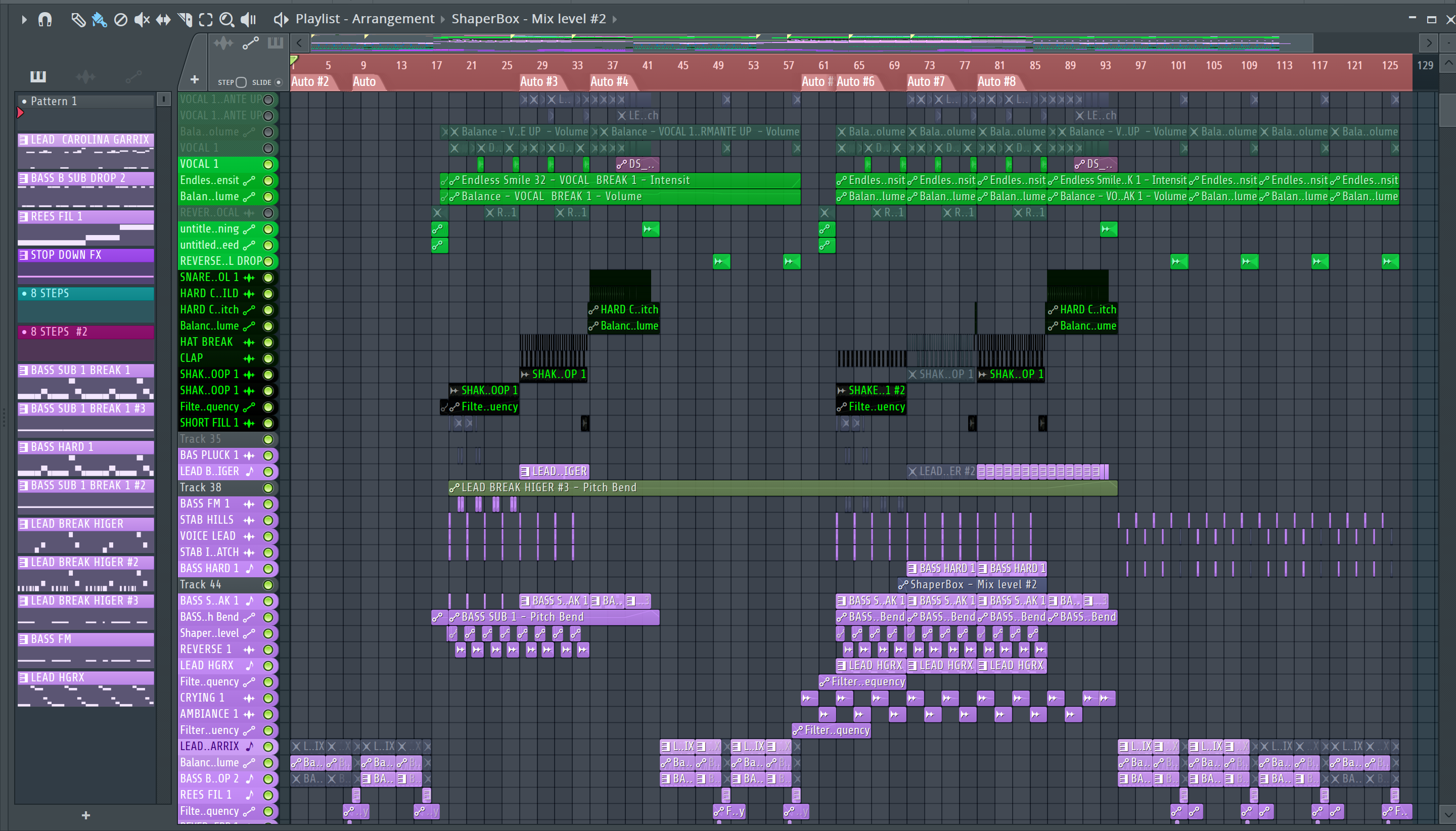This screenshot has width=1456, height=831.
Task: Mute the CRYING 1 track
Action: (x=267, y=698)
